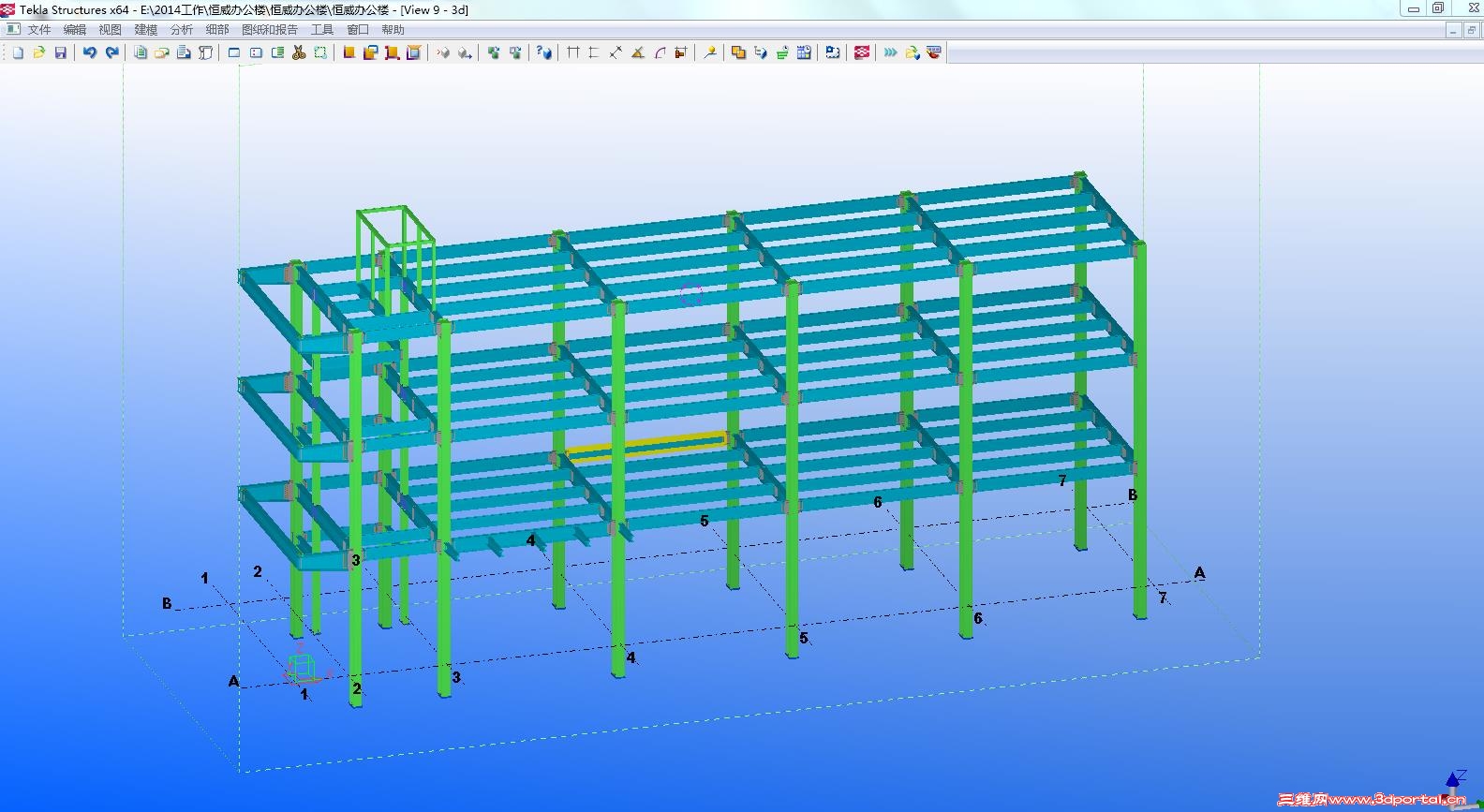The width and height of the screenshot is (1484, 812).
Task: Open the 建模 menu
Action: 146,30
